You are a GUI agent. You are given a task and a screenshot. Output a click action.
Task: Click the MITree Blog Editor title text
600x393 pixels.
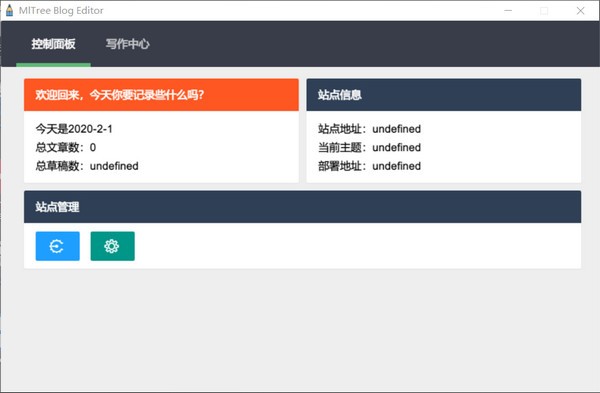coord(61,11)
